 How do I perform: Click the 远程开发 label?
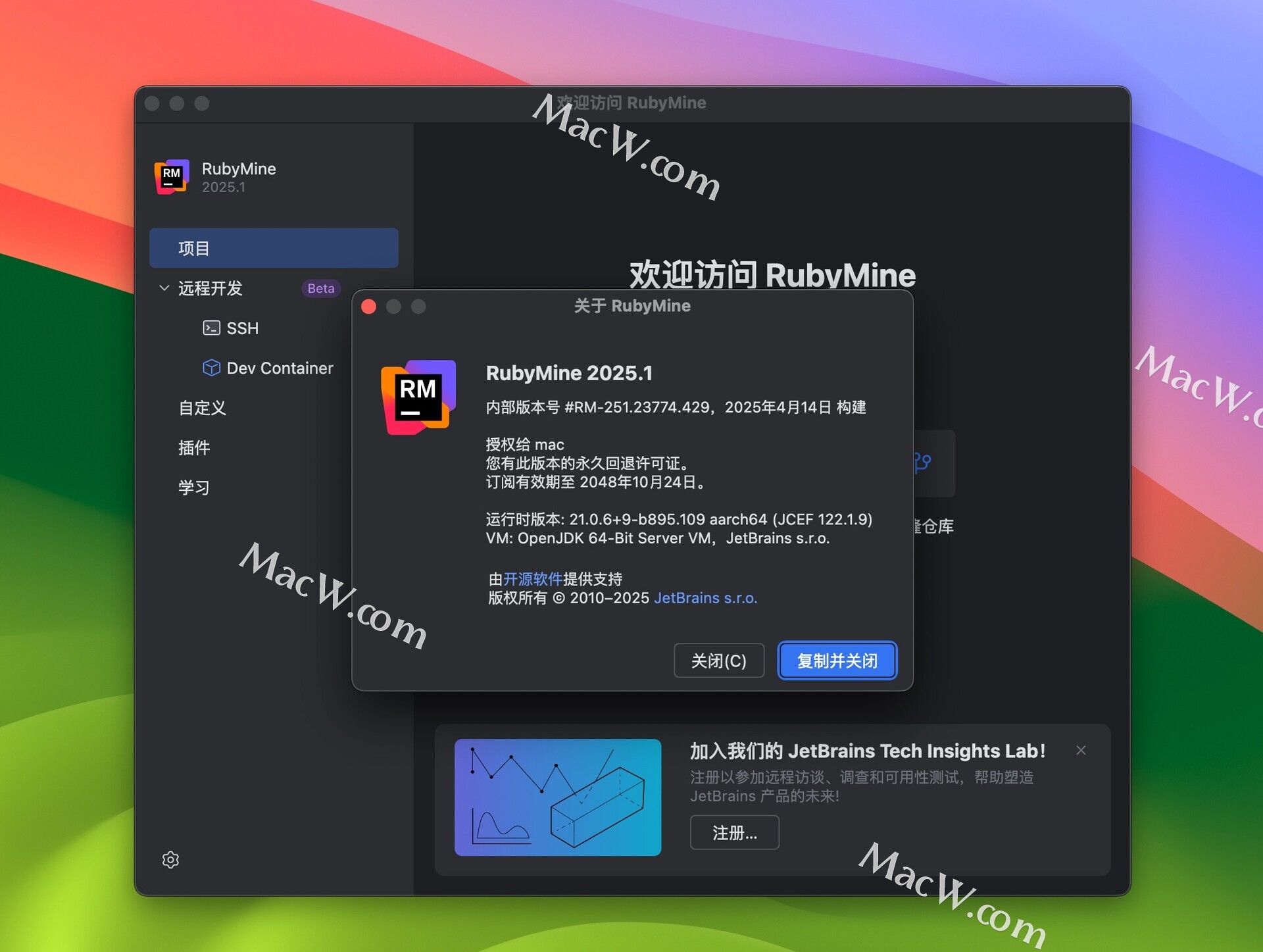(x=210, y=288)
